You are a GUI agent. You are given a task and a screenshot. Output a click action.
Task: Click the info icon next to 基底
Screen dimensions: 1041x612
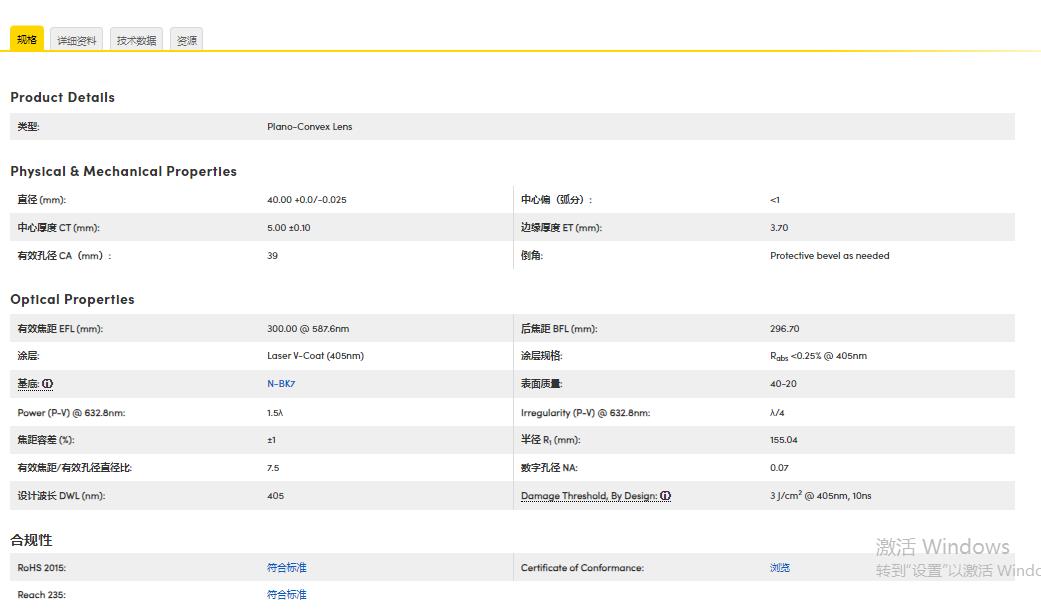click(48, 383)
